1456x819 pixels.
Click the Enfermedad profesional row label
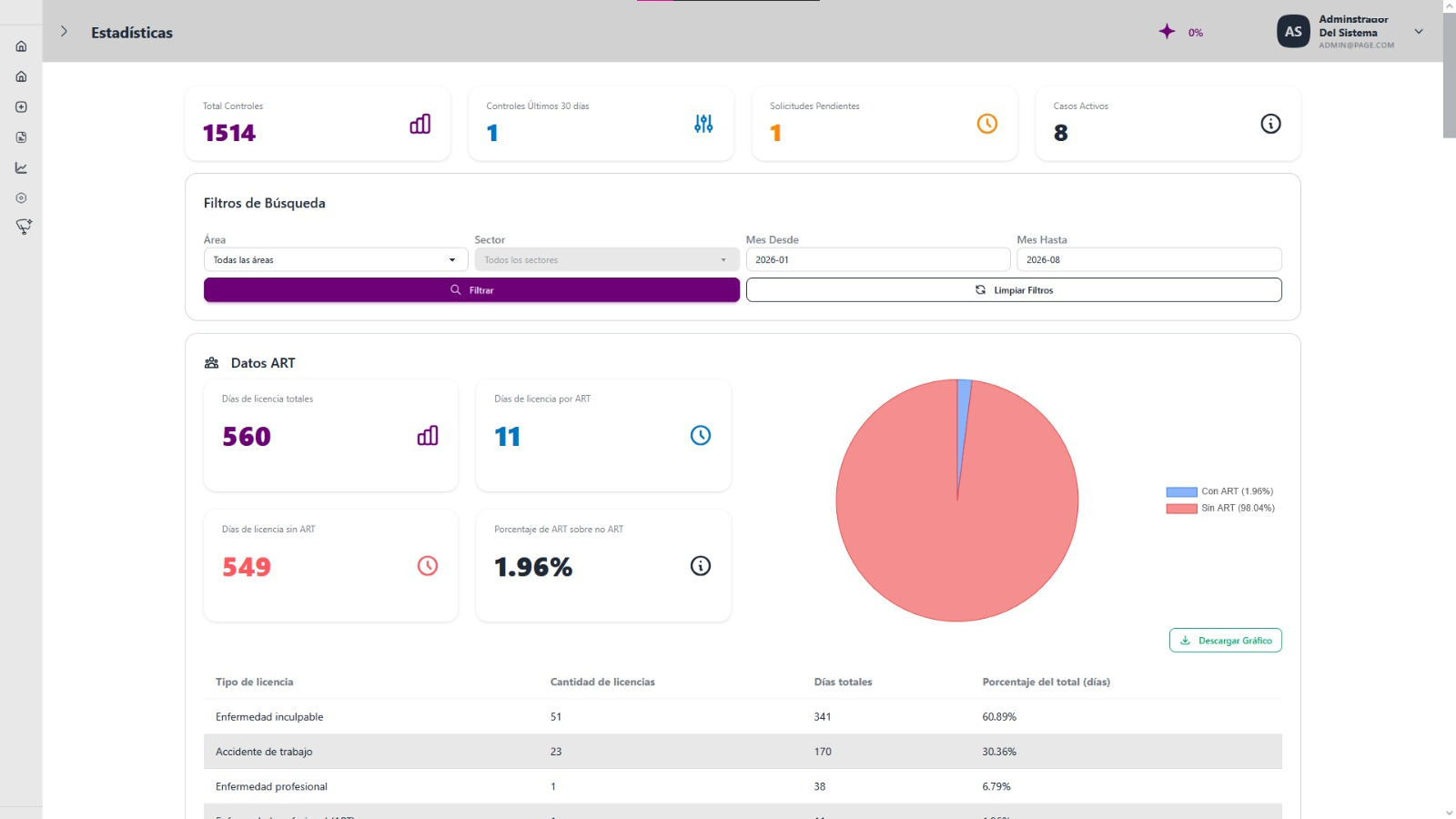tap(271, 787)
